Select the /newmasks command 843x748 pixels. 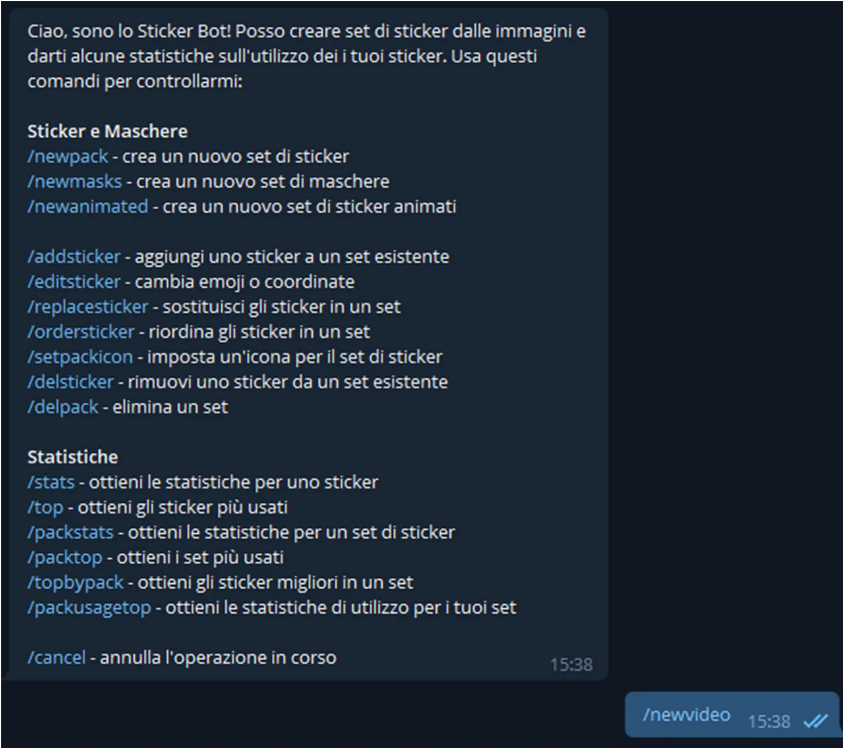[x=75, y=182]
